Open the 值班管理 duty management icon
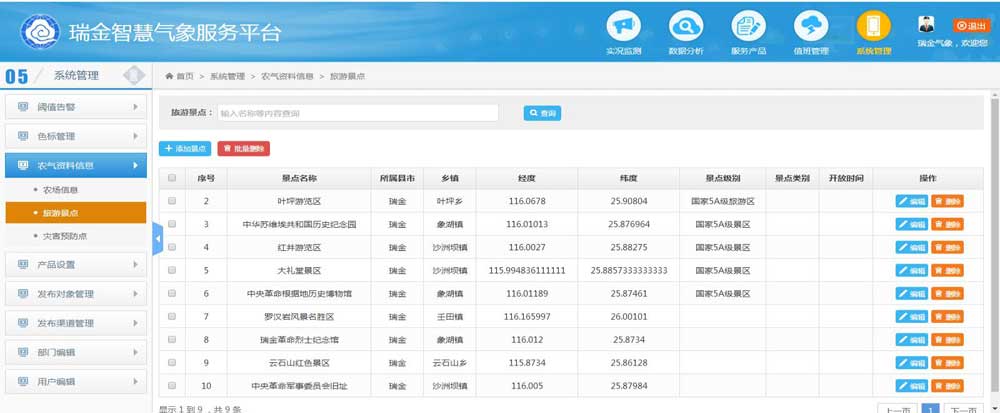The width and height of the screenshot is (1000, 413). pos(810,26)
